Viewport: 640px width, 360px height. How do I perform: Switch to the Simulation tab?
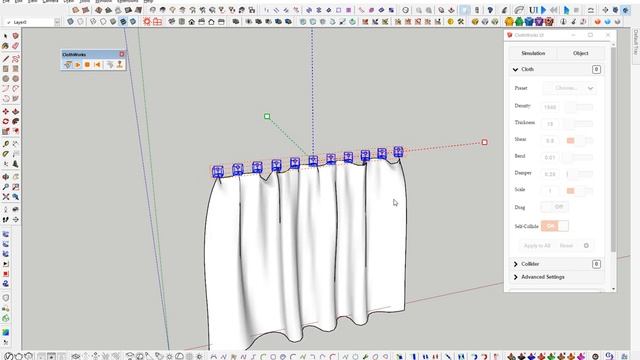[x=533, y=53]
